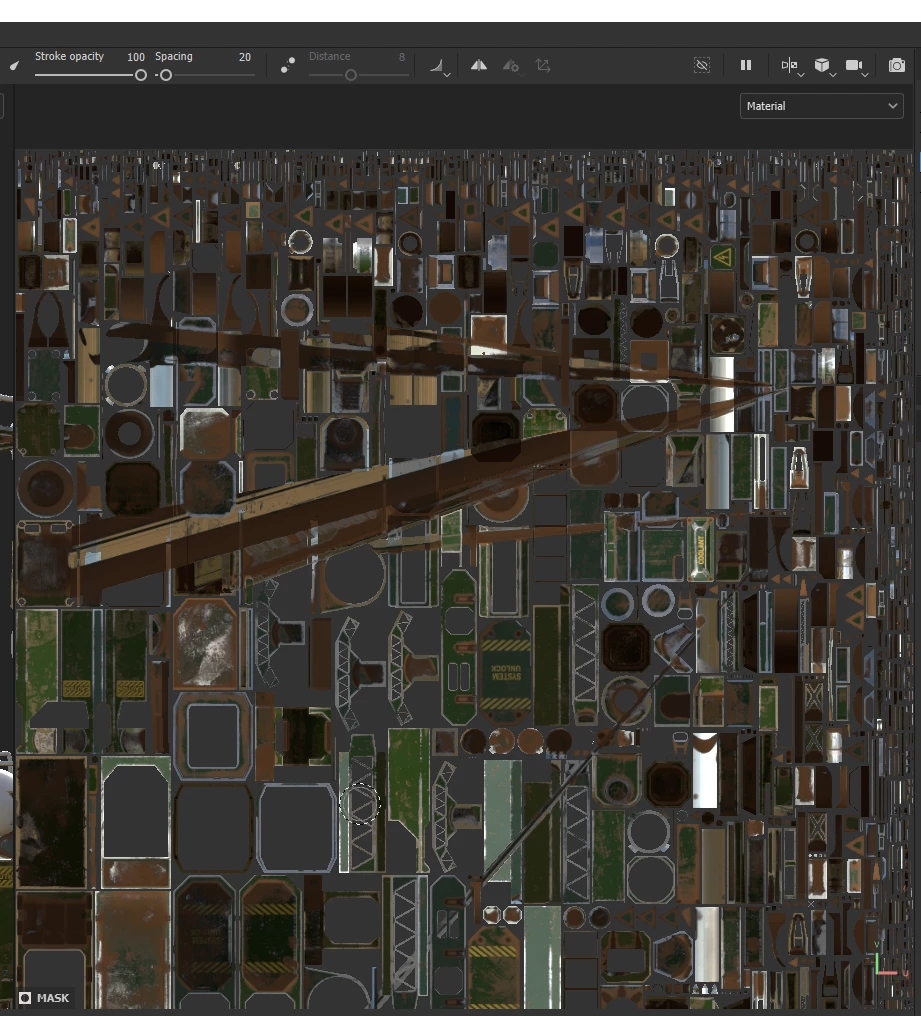Click the Distance value 8
921x1016 pixels.
402,57
